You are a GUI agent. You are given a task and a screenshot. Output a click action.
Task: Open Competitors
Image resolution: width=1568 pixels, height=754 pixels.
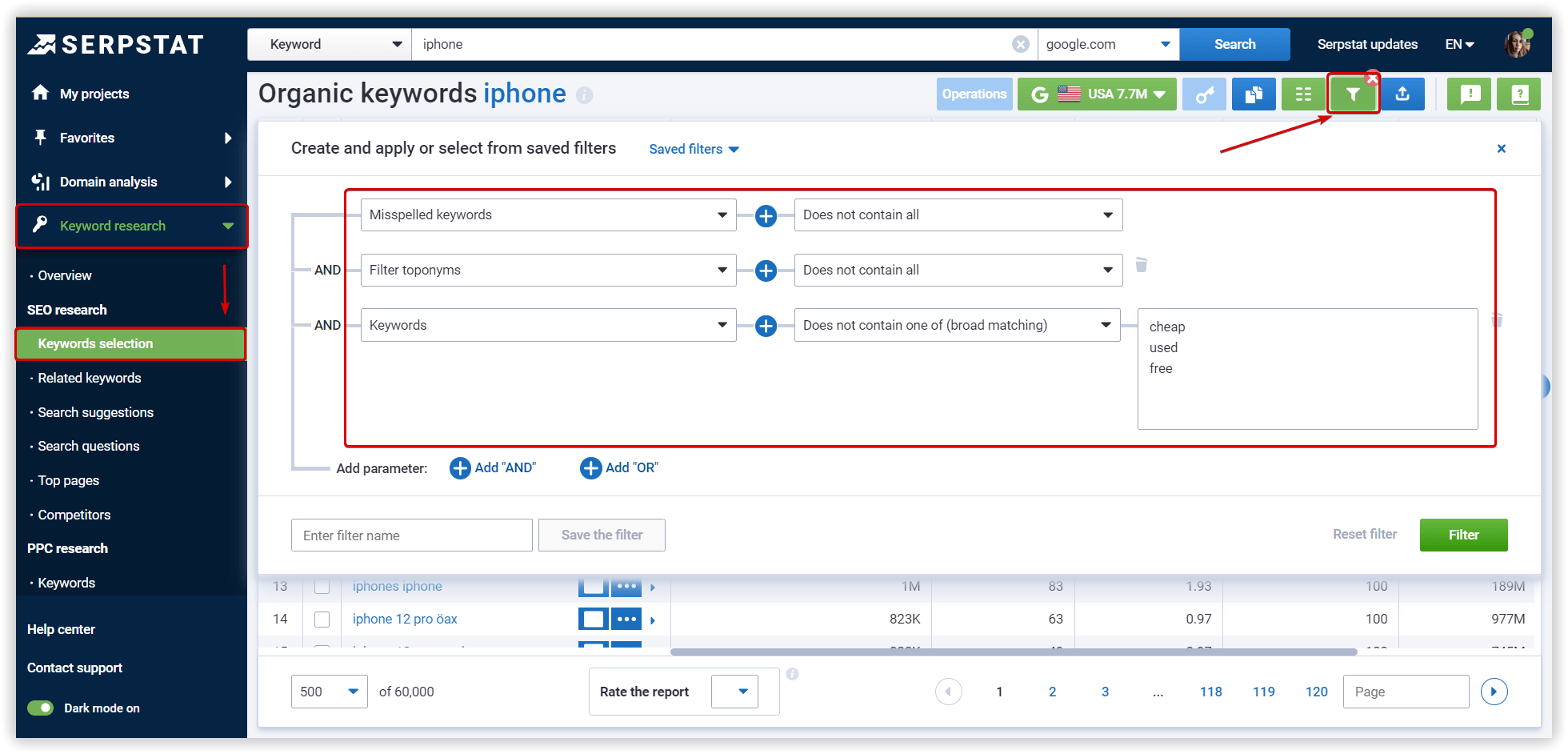(74, 515)
